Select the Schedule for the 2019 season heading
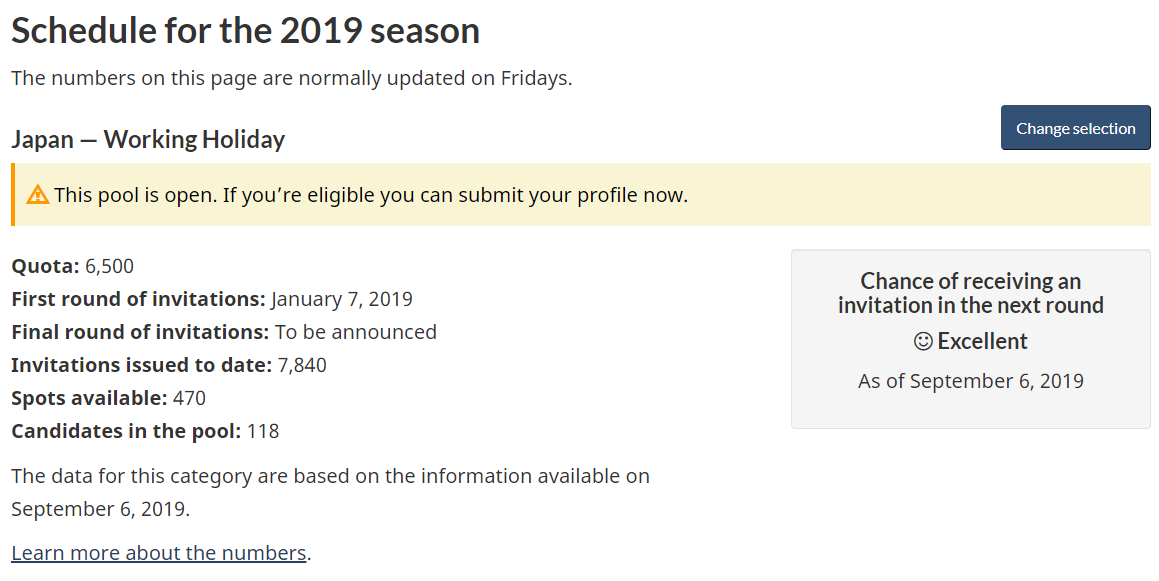The image size is (1159, 581). [245, 31]
